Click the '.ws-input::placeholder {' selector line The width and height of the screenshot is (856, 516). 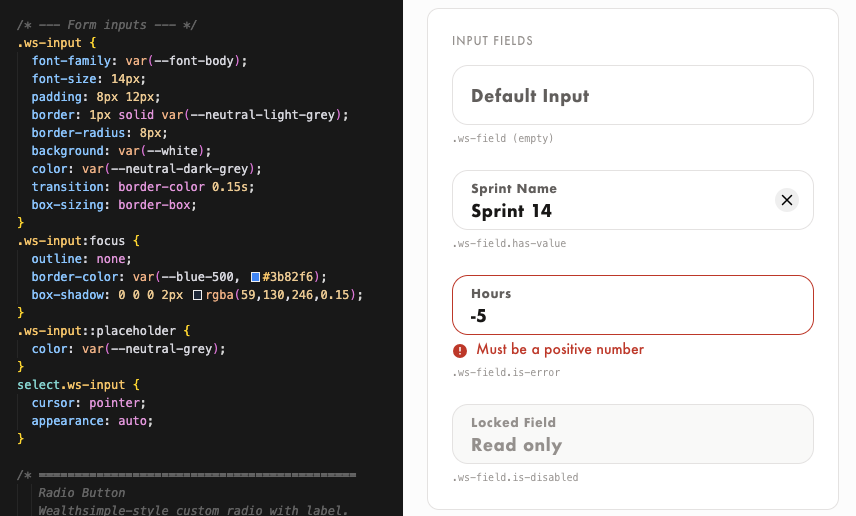(x=104, y=331)
